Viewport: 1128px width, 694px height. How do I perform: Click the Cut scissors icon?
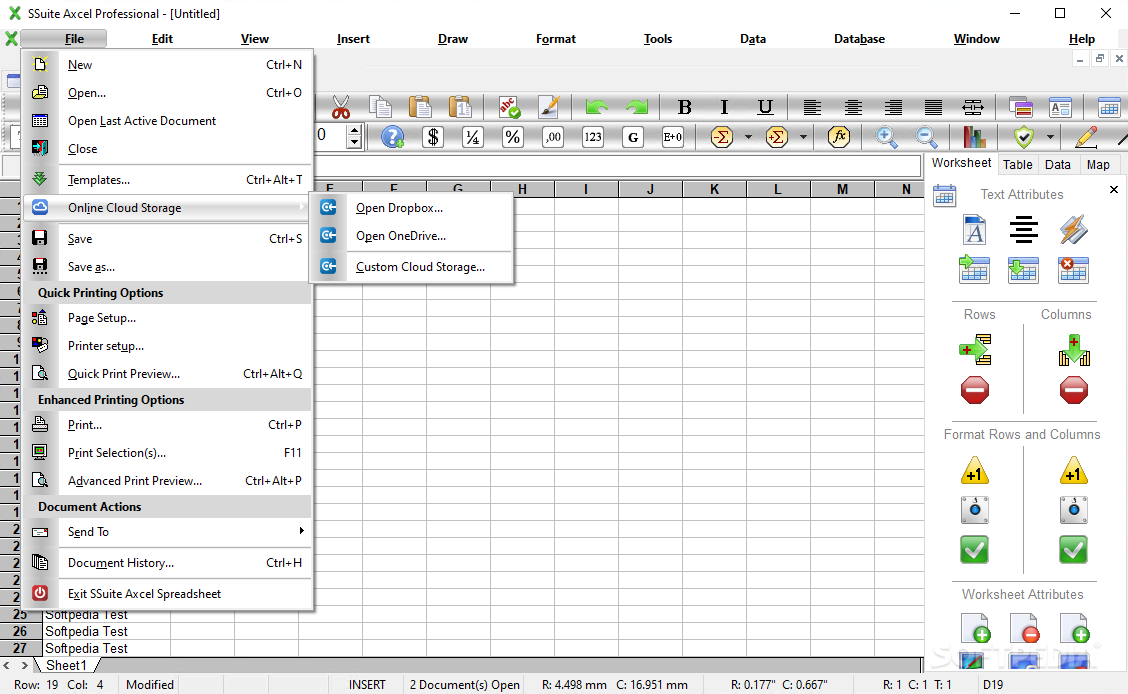point(341,108)
